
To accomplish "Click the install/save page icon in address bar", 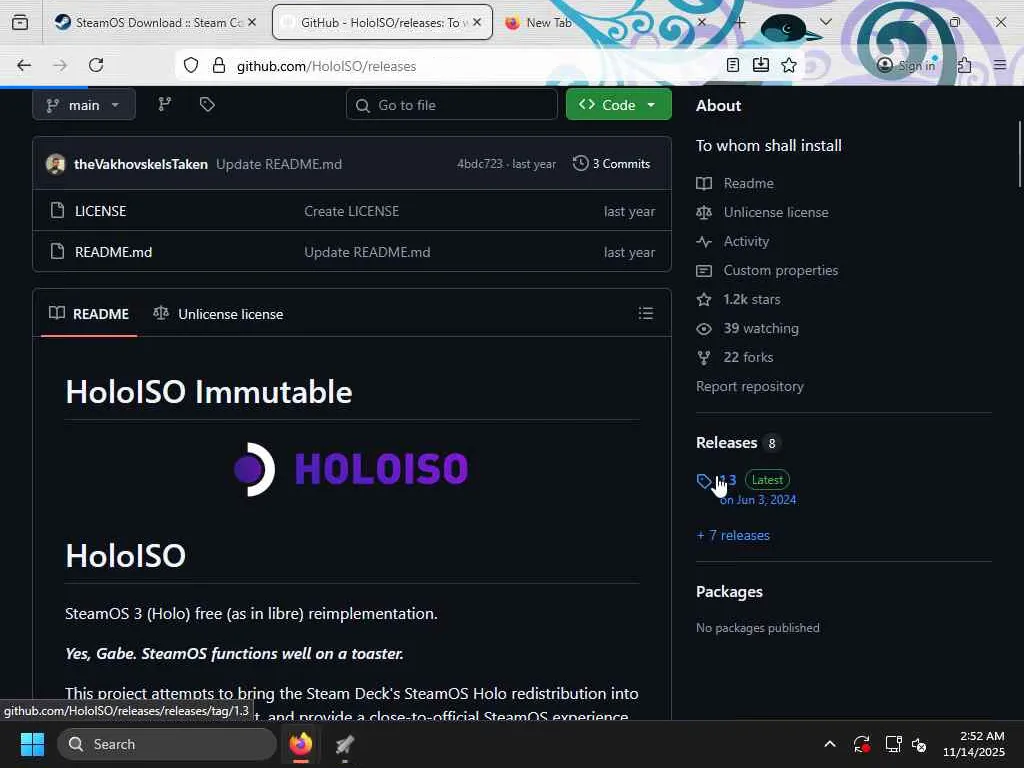I will (761, 65).
